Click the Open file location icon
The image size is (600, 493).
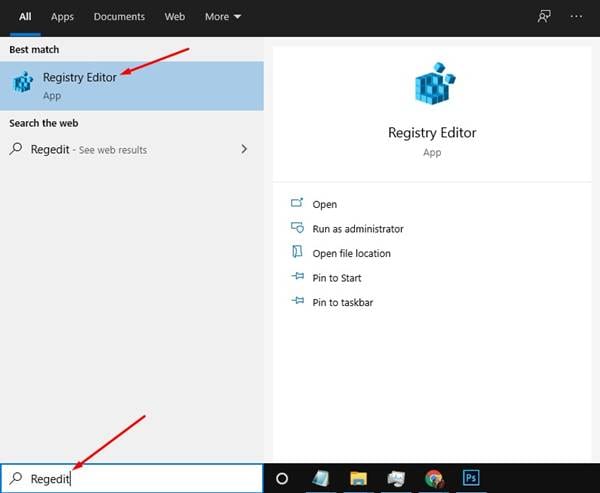click(297, 252)
